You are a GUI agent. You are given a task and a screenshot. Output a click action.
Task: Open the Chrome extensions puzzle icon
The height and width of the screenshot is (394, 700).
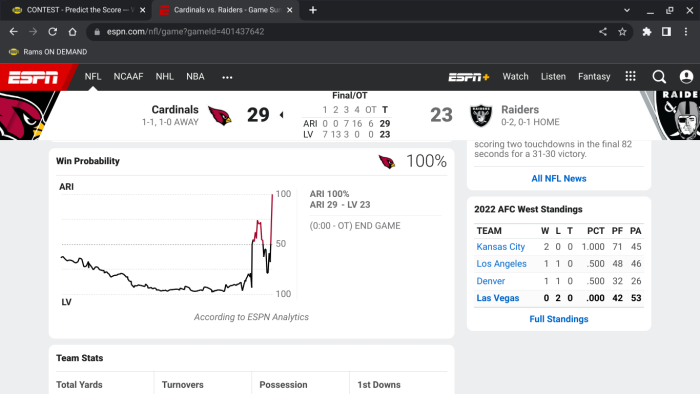pos(646,32)
